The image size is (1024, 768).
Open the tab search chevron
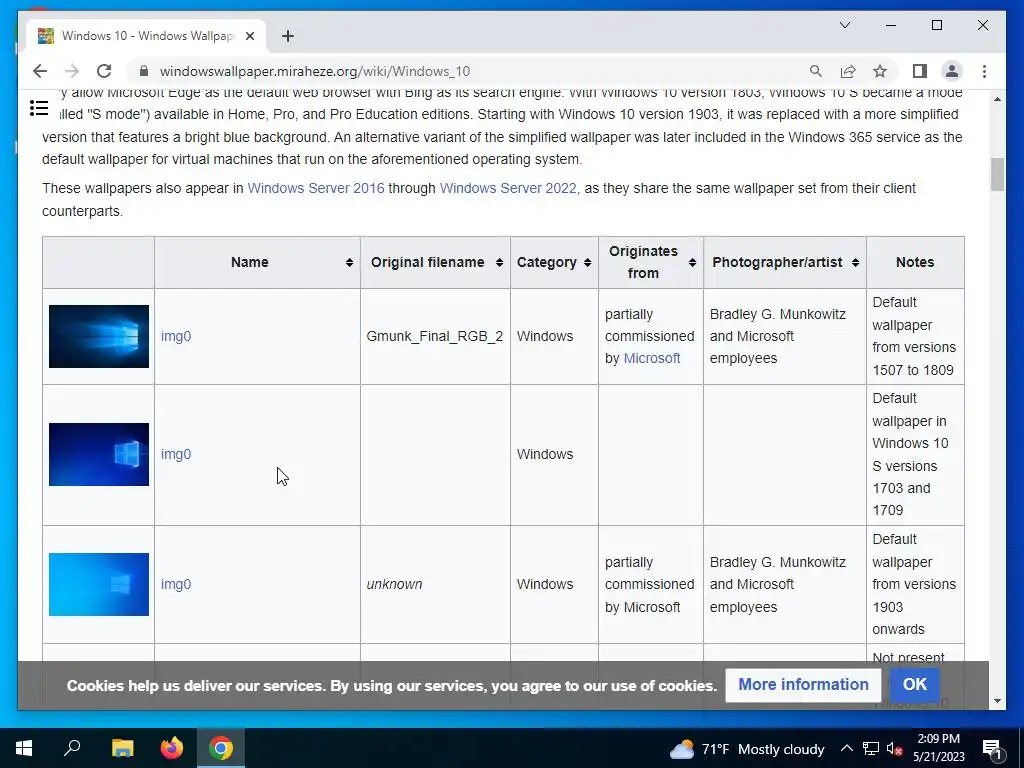tap(844, 25)
